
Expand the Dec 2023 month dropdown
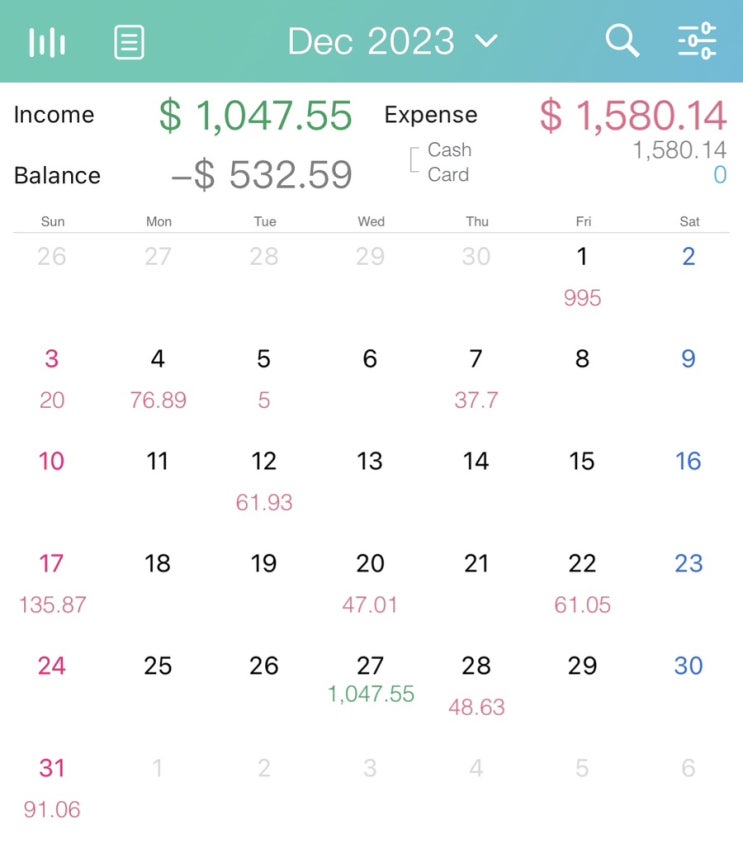[x=372, y=41]
